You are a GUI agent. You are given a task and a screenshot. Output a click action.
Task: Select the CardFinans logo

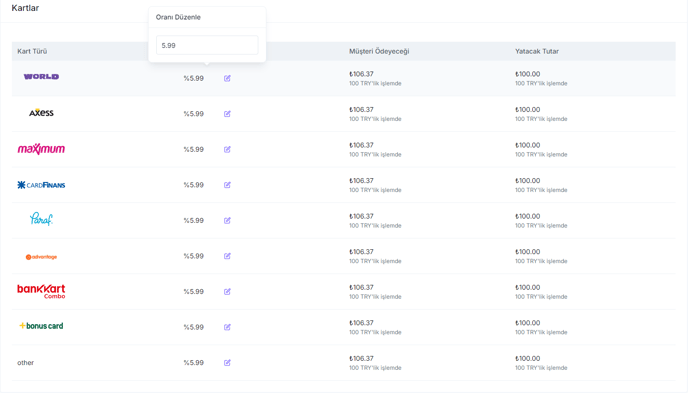(x=41, y=185)
